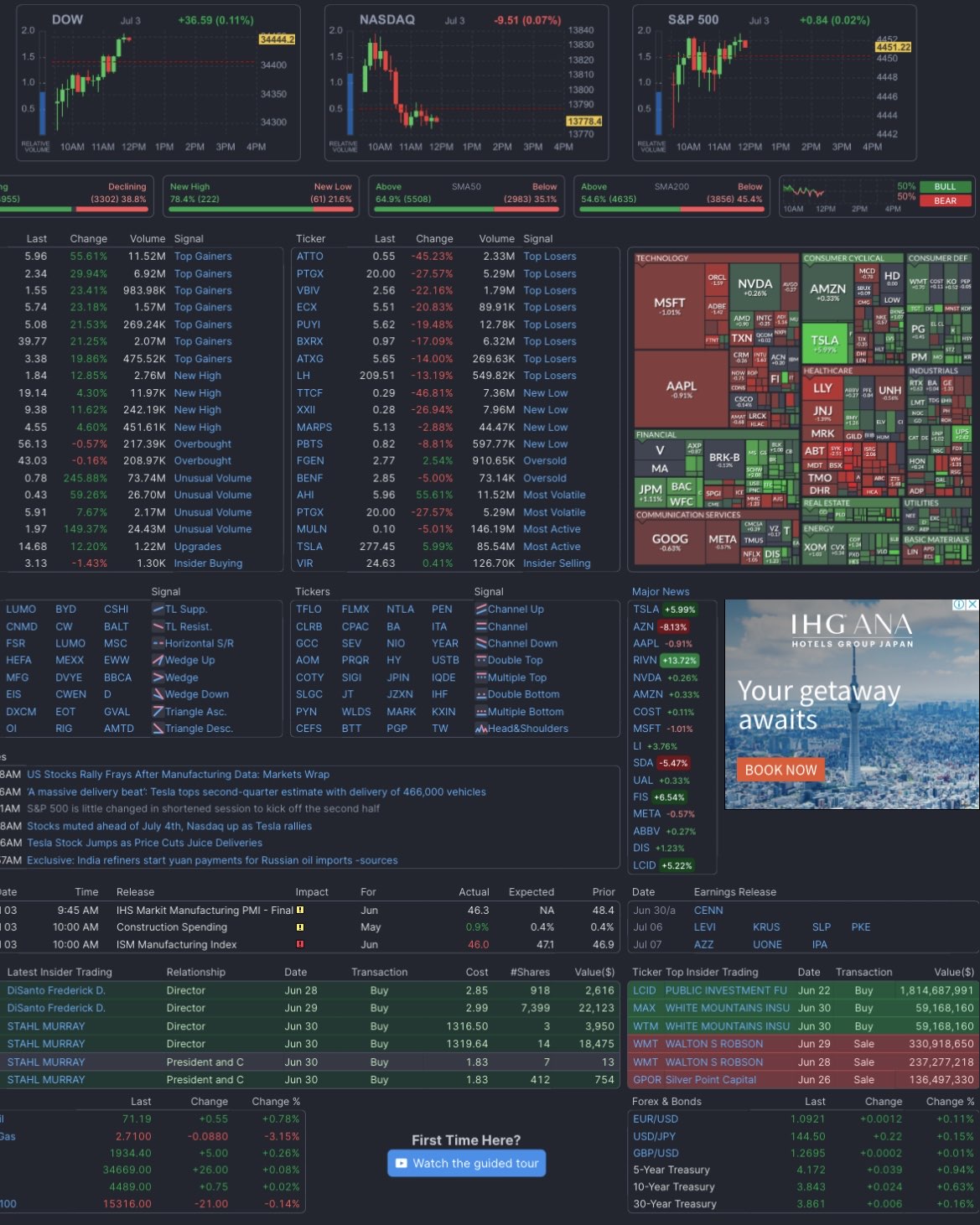This screenshot has width=980, height=1225.
Task: Click the Head&Shoulders pattern icon
Action: pos(481,729)
